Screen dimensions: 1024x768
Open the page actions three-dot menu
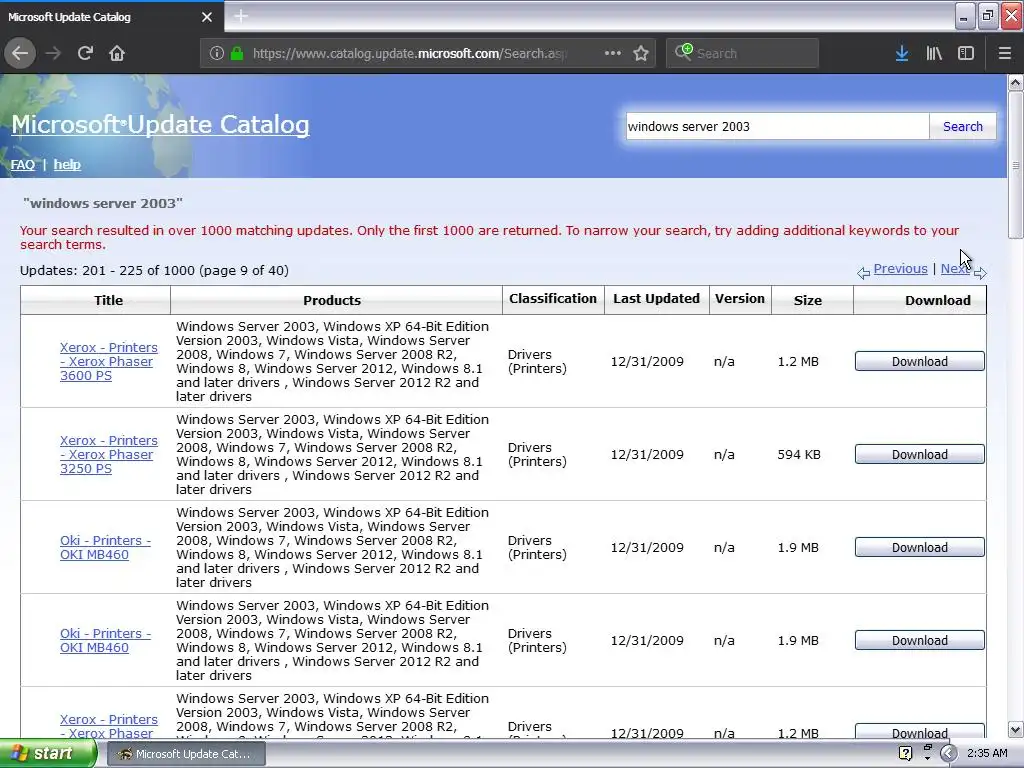[x=613, y=53]
